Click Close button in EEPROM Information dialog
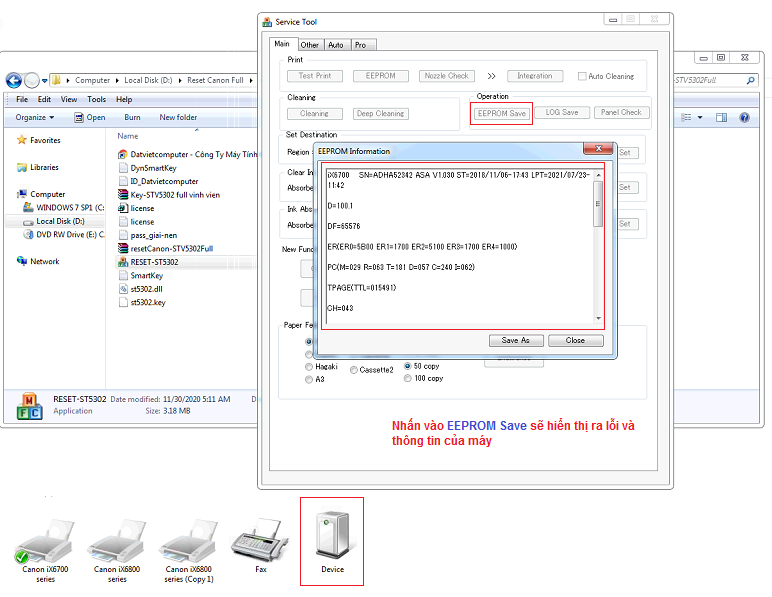Screen dimensions: 772x597 [x=575, y=341]
